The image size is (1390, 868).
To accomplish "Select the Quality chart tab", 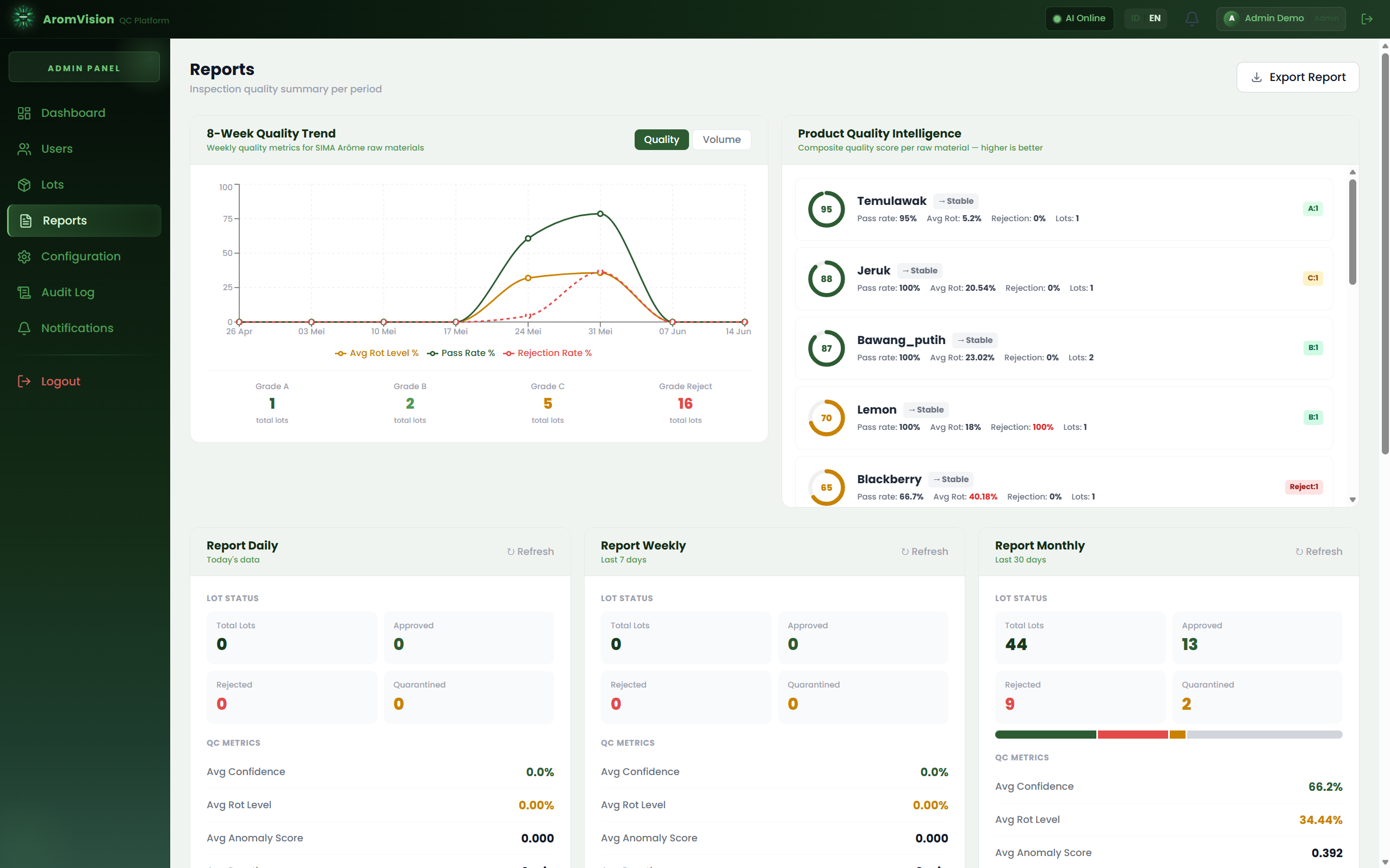I will (x=661, y=140).
